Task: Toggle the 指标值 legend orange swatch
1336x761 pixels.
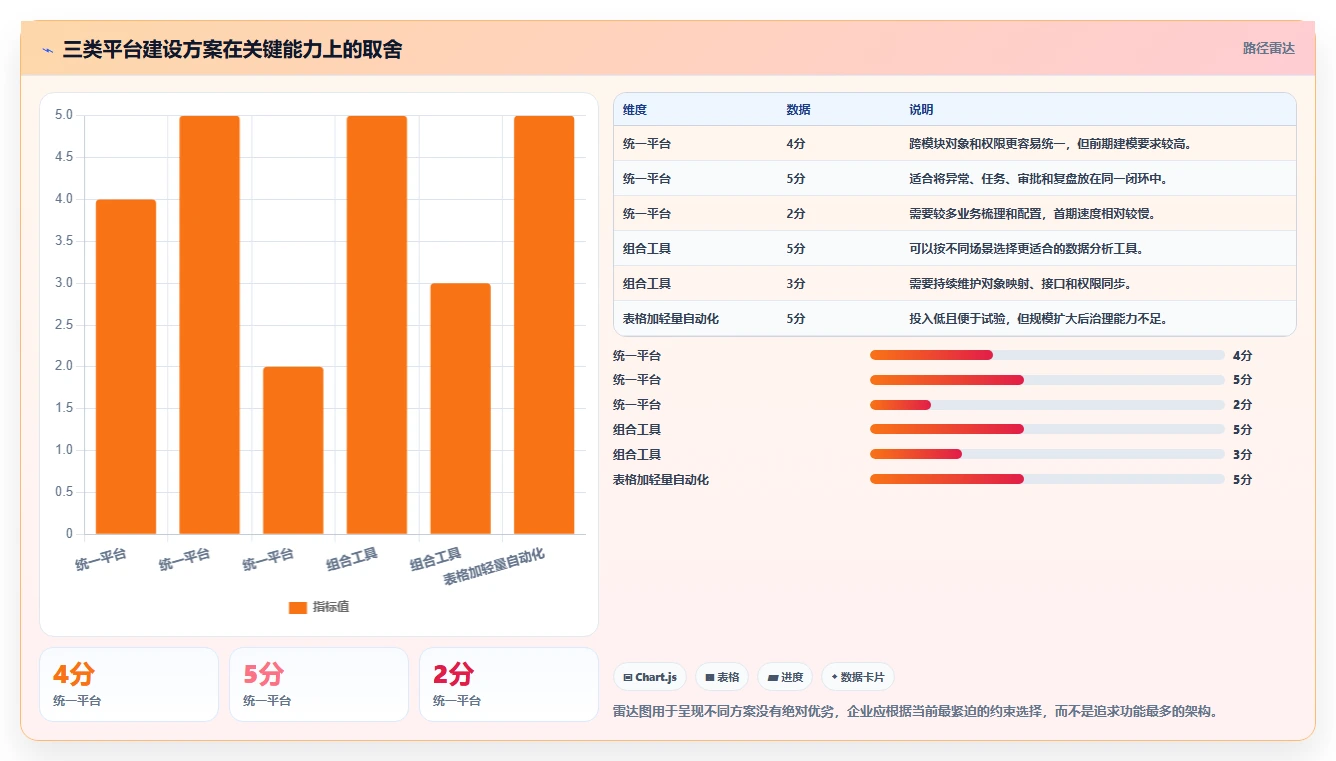Action: point(298,607)
